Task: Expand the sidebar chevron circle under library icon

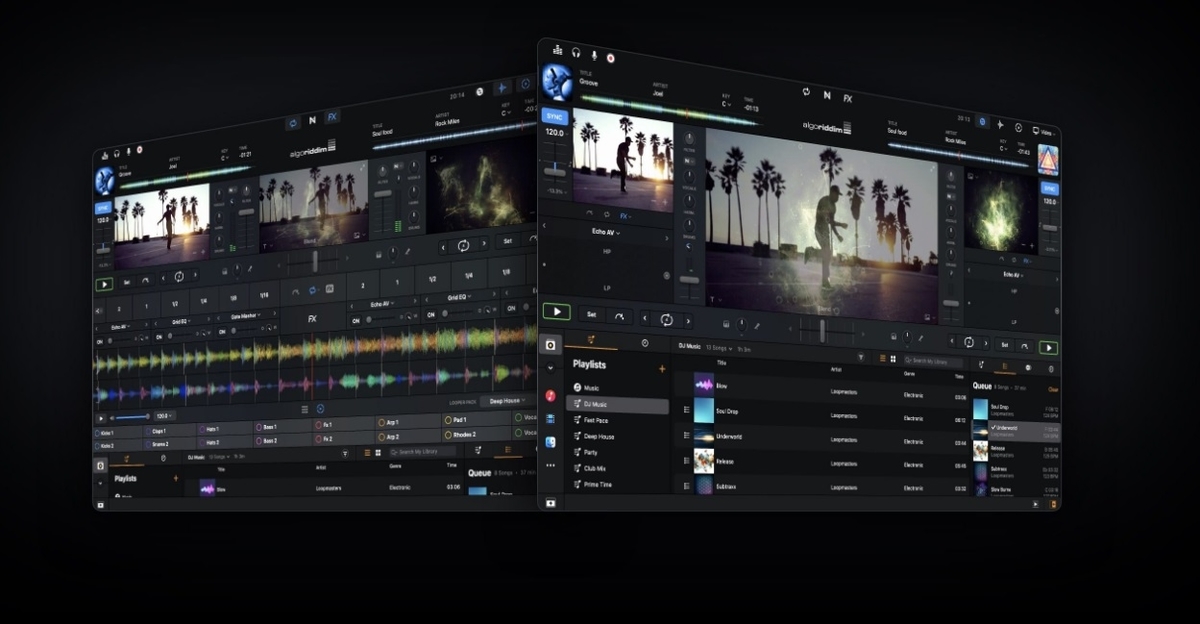Action: point(551,370)
